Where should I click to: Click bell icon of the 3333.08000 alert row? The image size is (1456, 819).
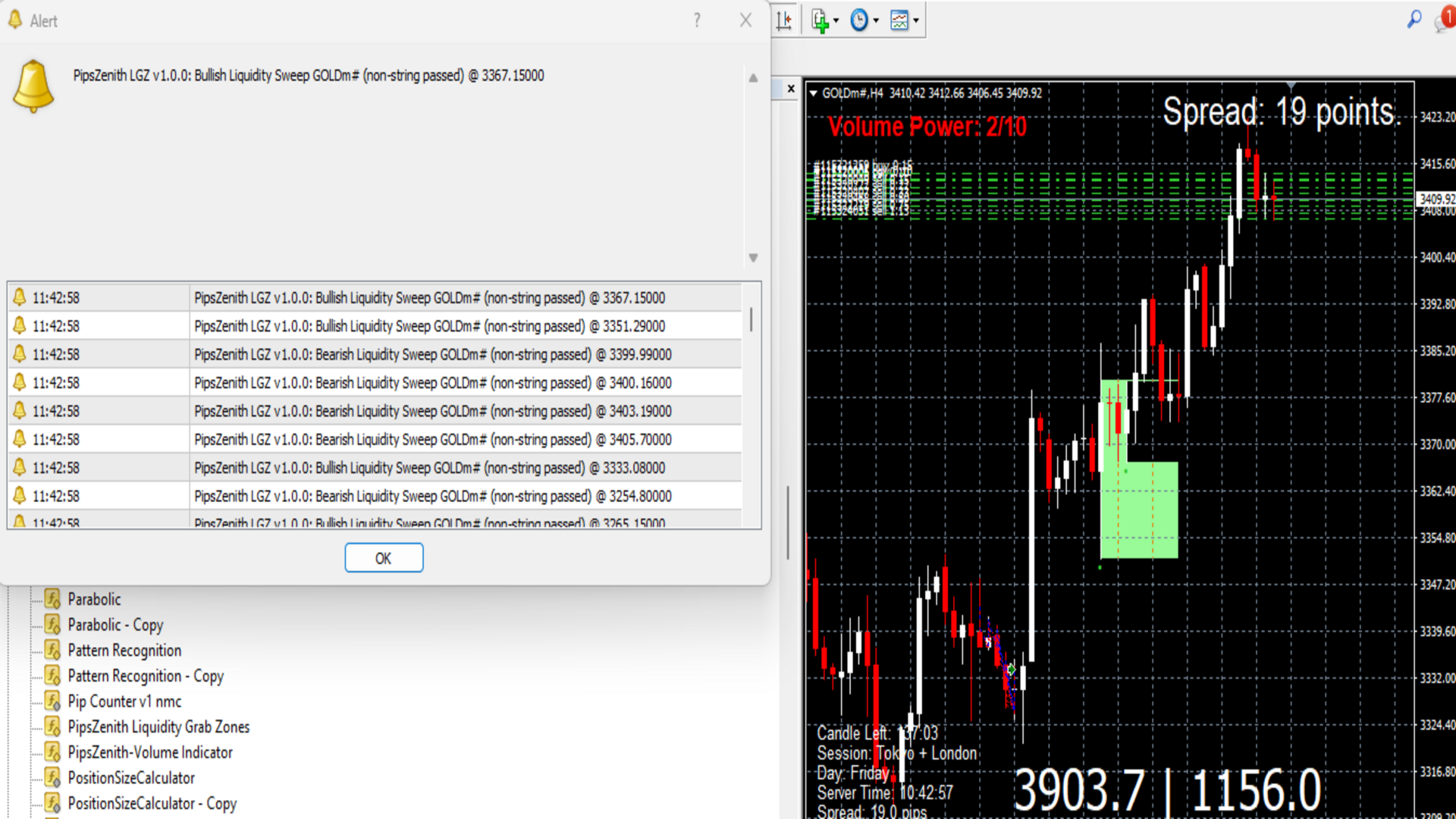click(20, 467)
